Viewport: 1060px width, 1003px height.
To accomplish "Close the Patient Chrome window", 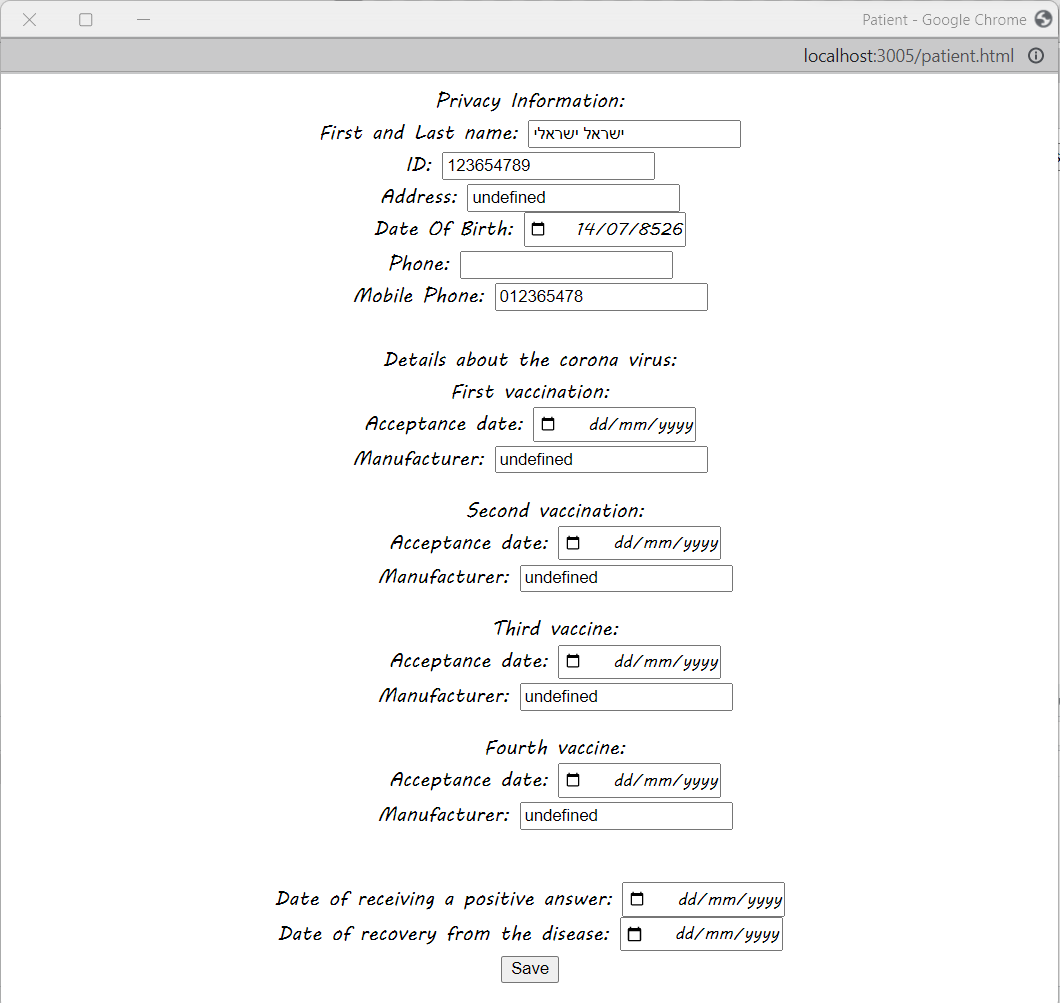I will click(30, 20).
